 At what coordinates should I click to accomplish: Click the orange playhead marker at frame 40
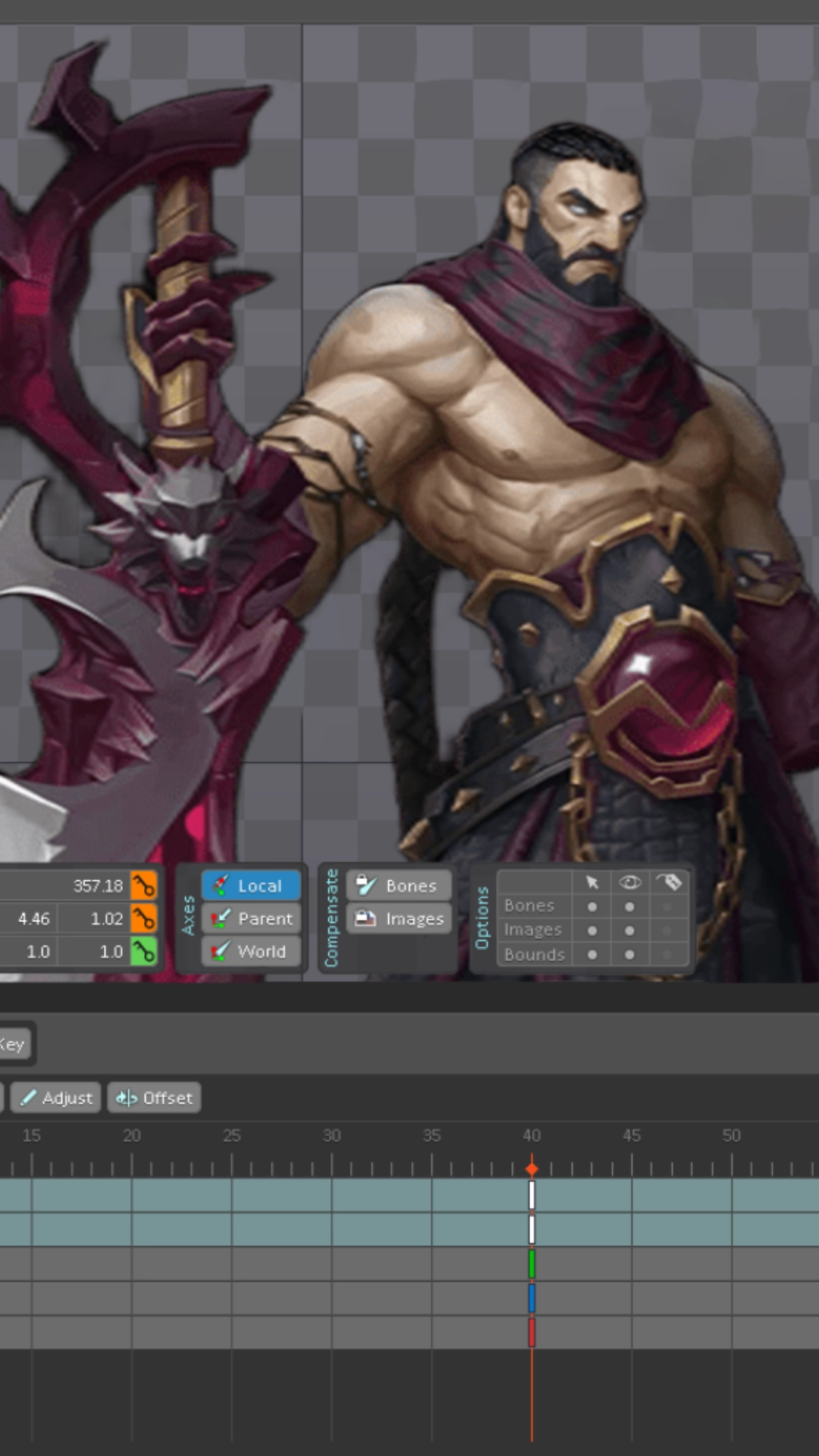[532, 1169]
